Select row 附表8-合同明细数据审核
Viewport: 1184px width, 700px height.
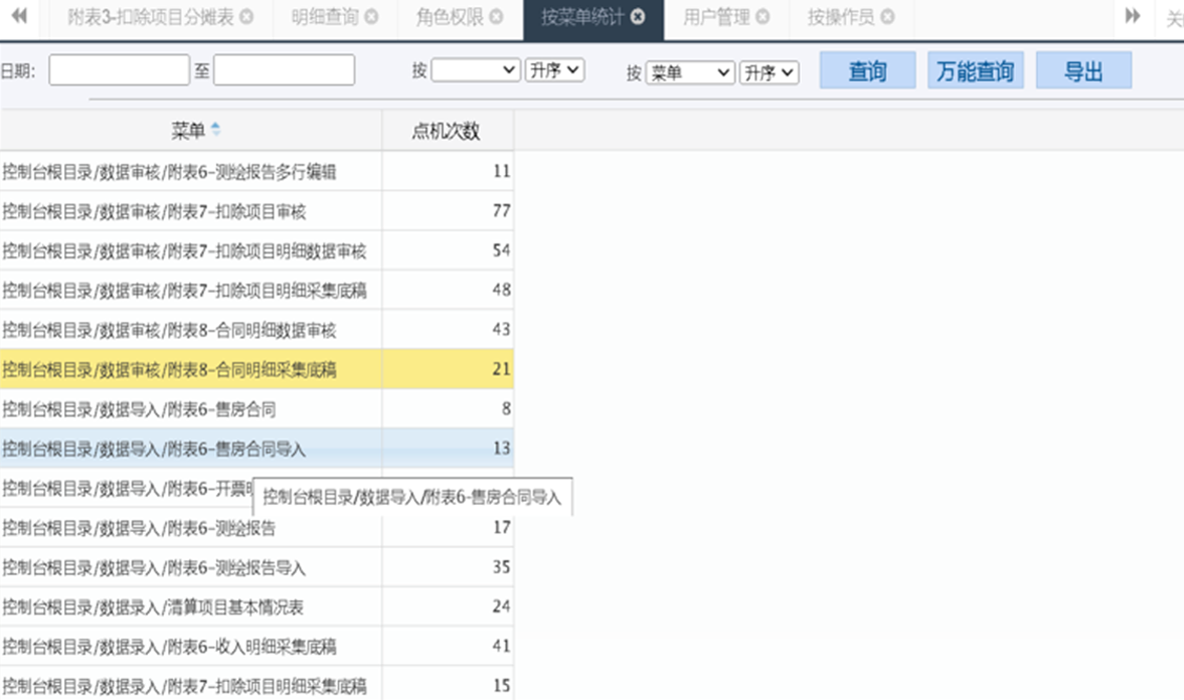coord(257,330)
